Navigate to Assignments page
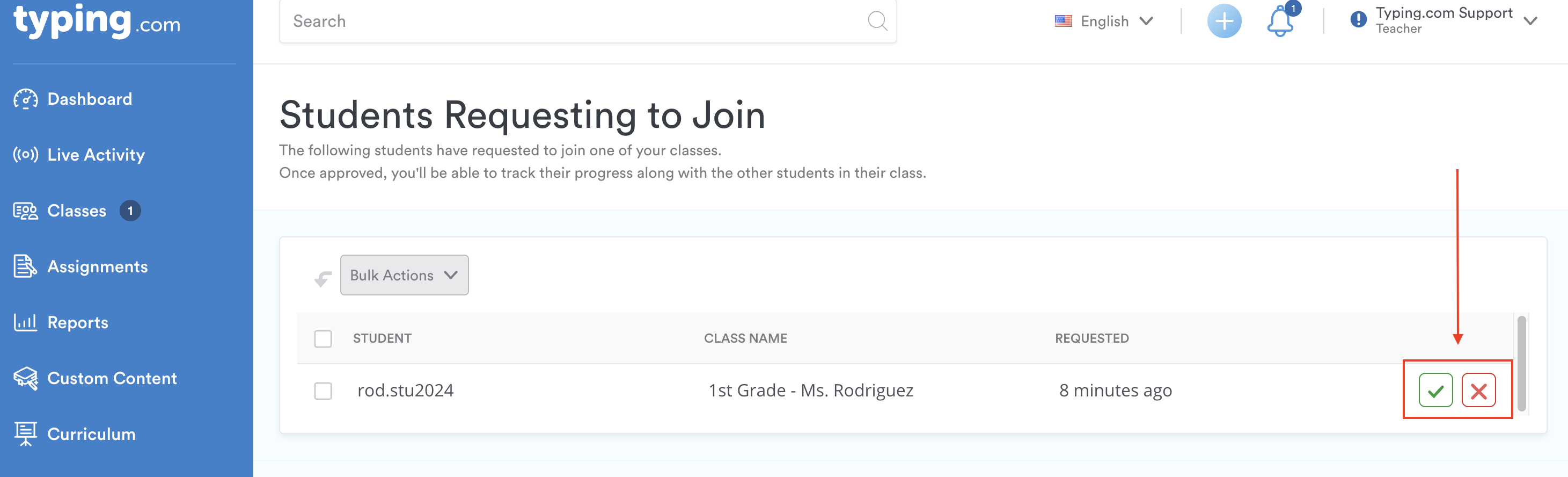Viewport: 1568px width, 477px height. coord(97,267)
